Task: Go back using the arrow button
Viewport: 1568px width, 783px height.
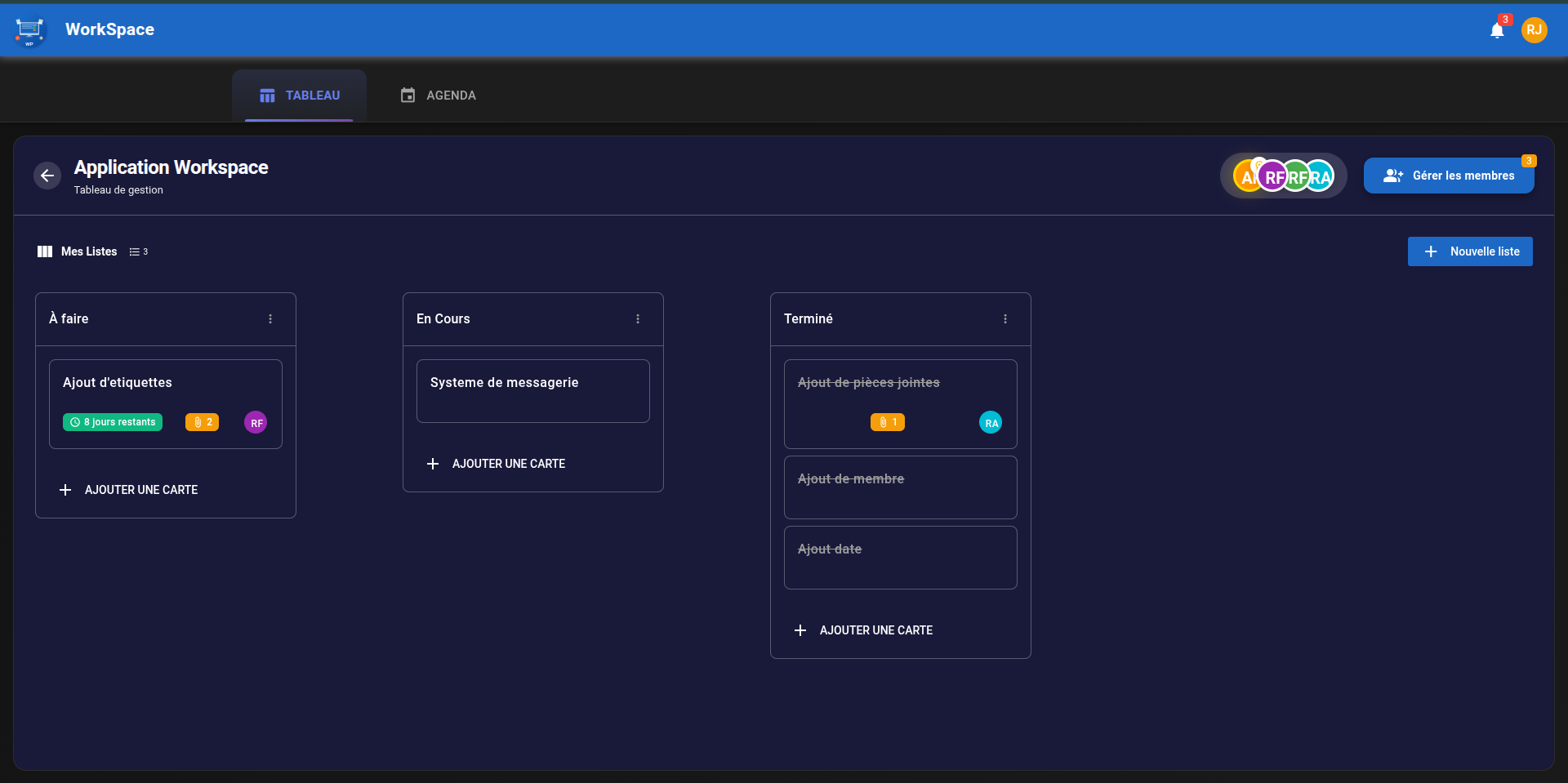Action: click(47, 176)
